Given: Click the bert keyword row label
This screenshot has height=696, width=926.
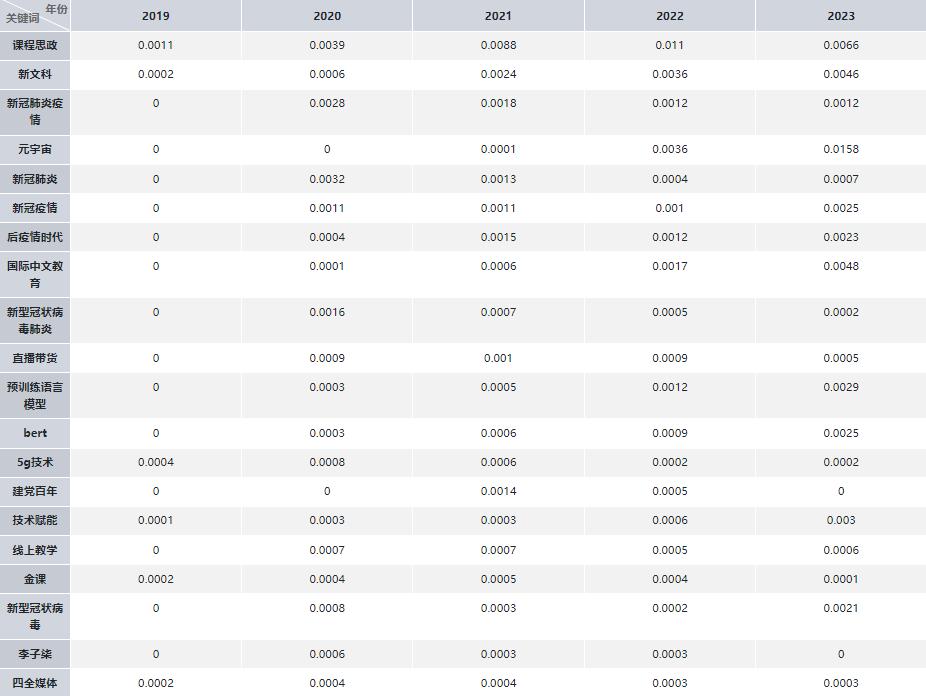Looking at the screenshot, I should click(x=35, y=433).
